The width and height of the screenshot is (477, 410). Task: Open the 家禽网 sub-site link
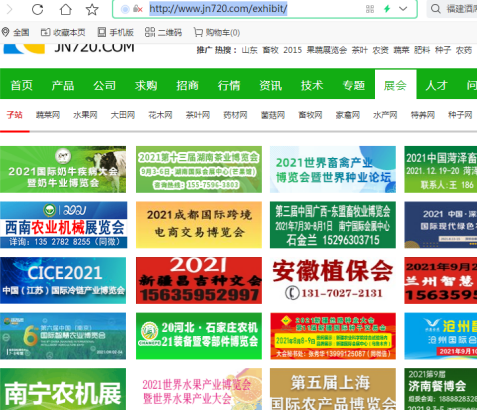click(348, 115)
